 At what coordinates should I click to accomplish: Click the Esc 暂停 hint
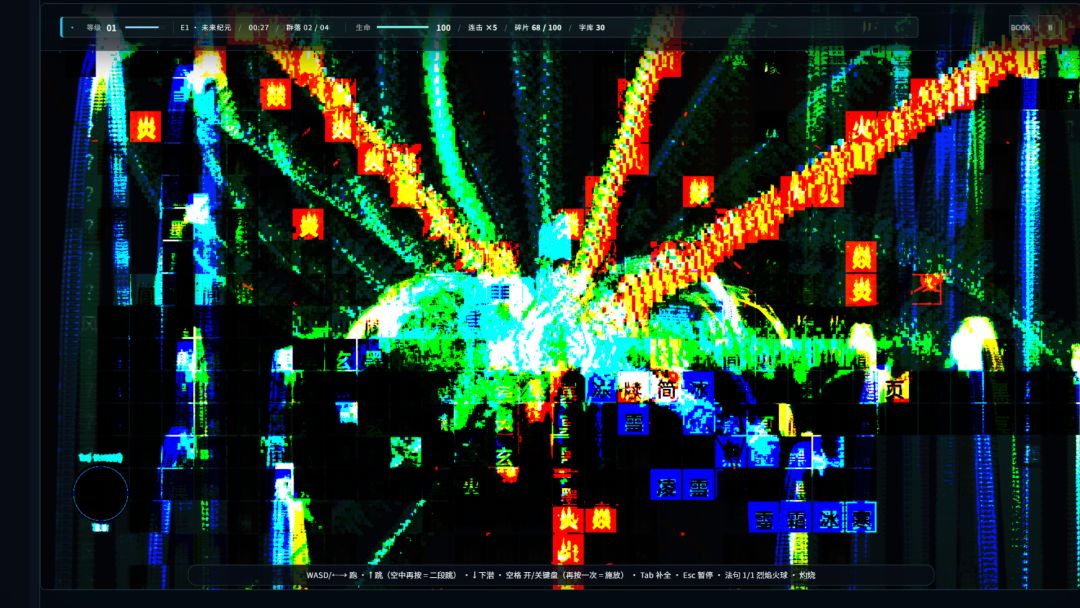[x=697, y=575]
